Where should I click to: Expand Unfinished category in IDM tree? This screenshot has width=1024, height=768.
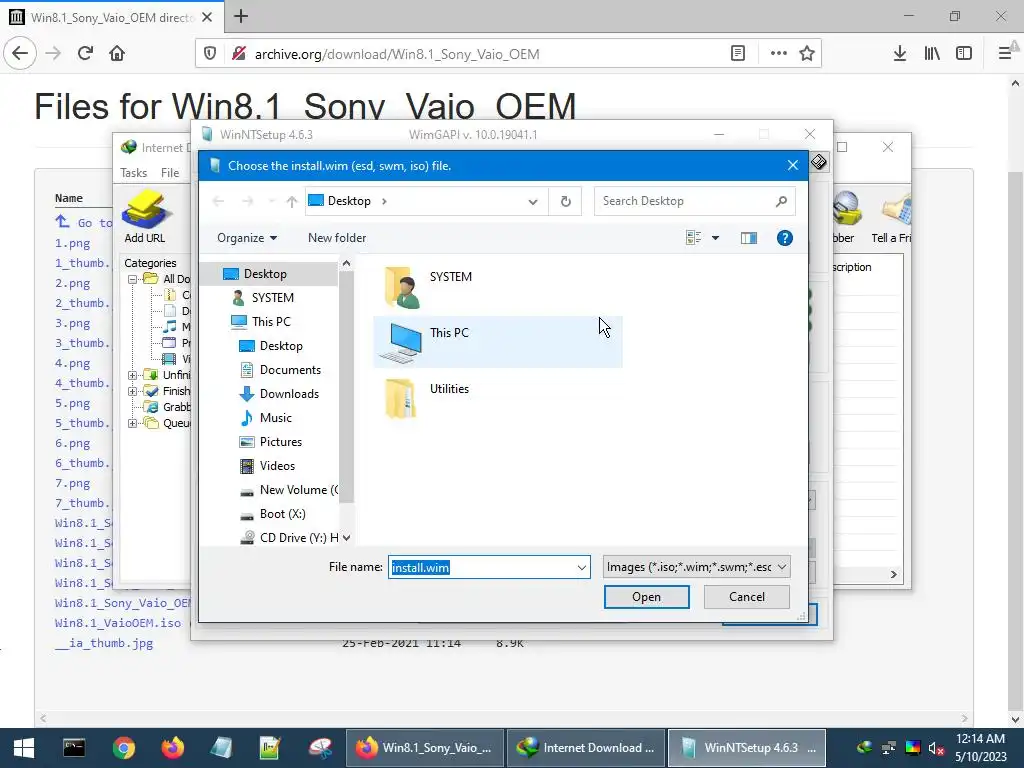click(x=132, y=375)
